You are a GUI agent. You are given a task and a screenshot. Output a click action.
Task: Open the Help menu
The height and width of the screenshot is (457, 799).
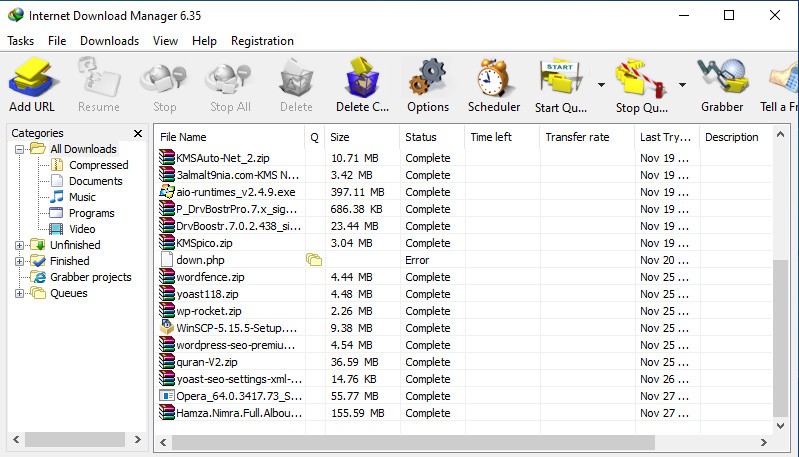click(x=204, y=41)
